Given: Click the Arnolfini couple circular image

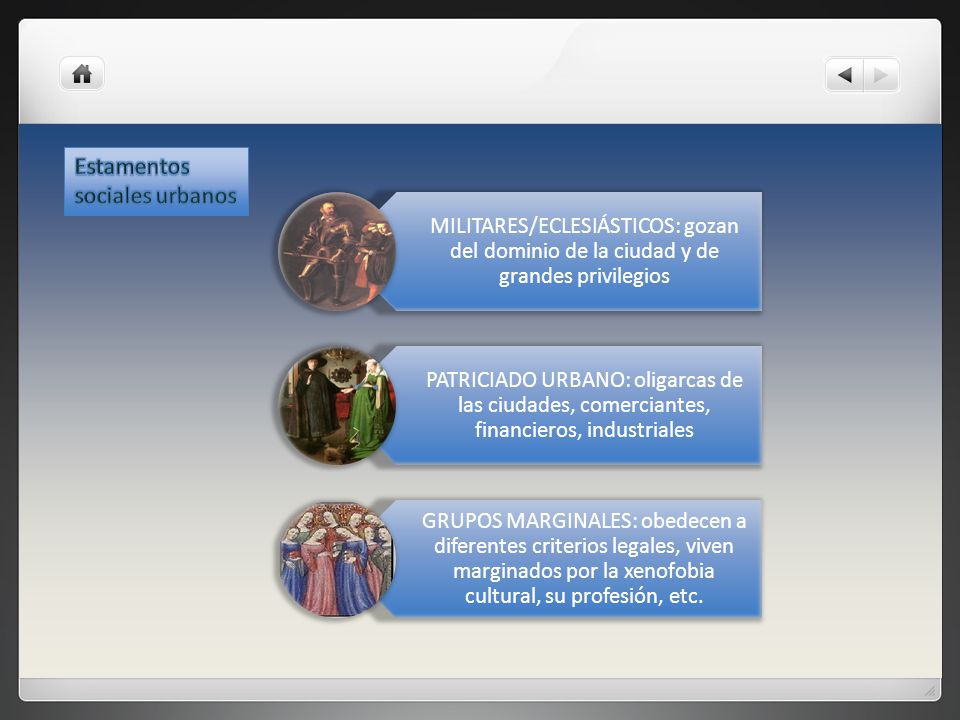Looking at the screenshot, I should pos(337,405).
